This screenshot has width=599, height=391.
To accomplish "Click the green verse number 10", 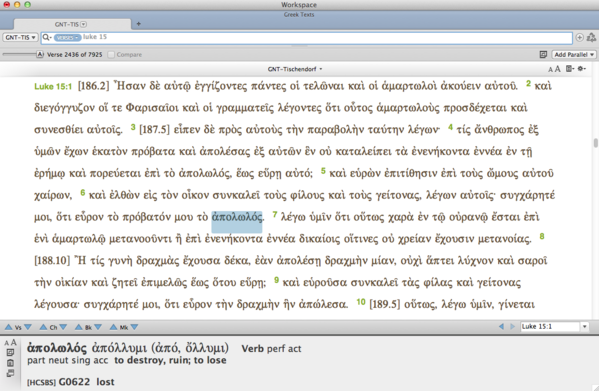I will (x=361, y=302).
